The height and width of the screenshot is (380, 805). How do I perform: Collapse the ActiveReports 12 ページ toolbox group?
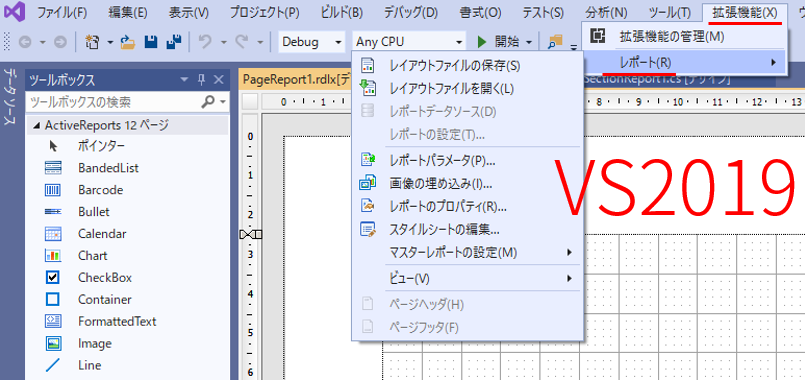pos(36,125)
